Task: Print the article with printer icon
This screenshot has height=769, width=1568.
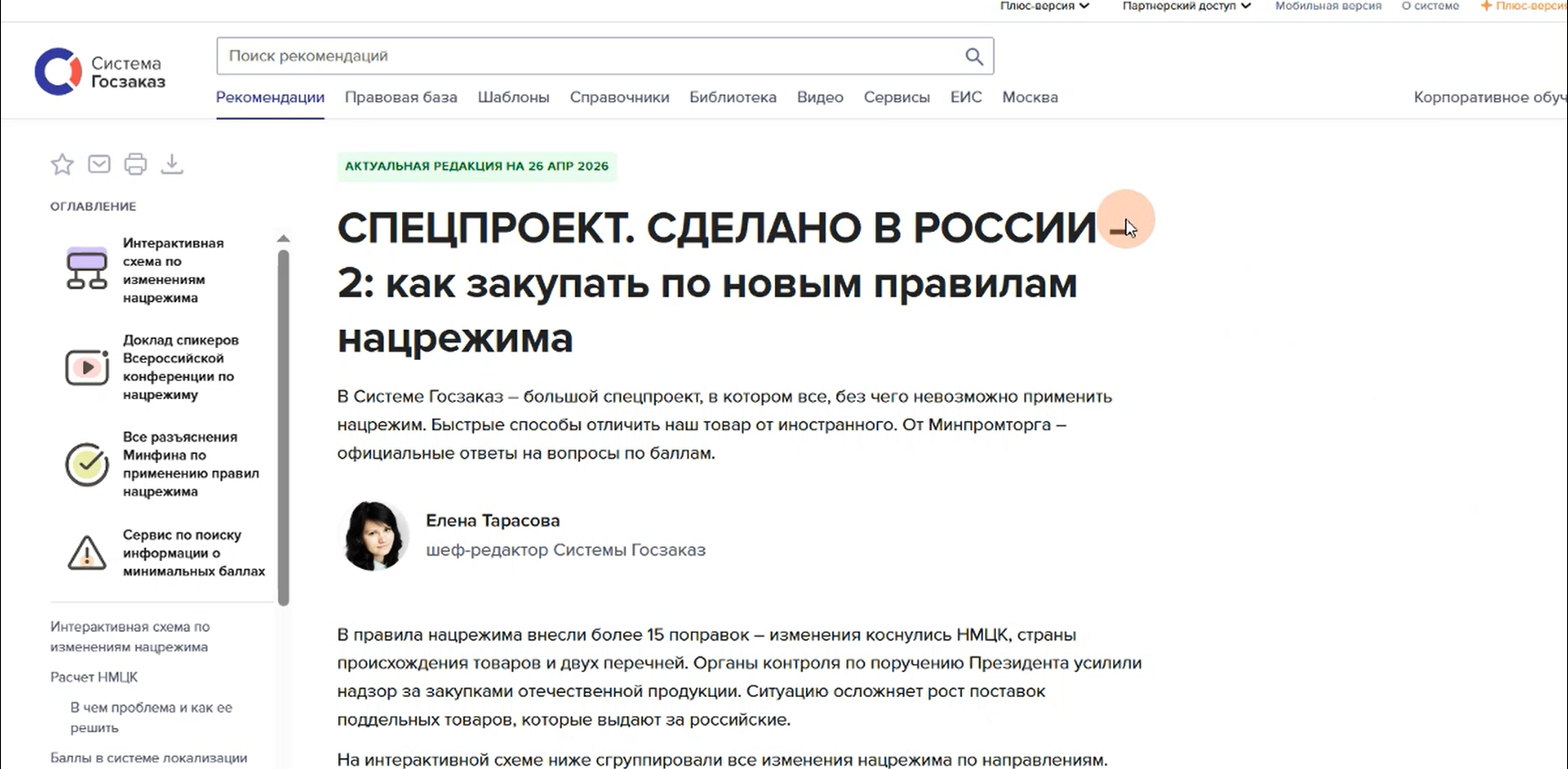Action: click(x=135, y=164)
